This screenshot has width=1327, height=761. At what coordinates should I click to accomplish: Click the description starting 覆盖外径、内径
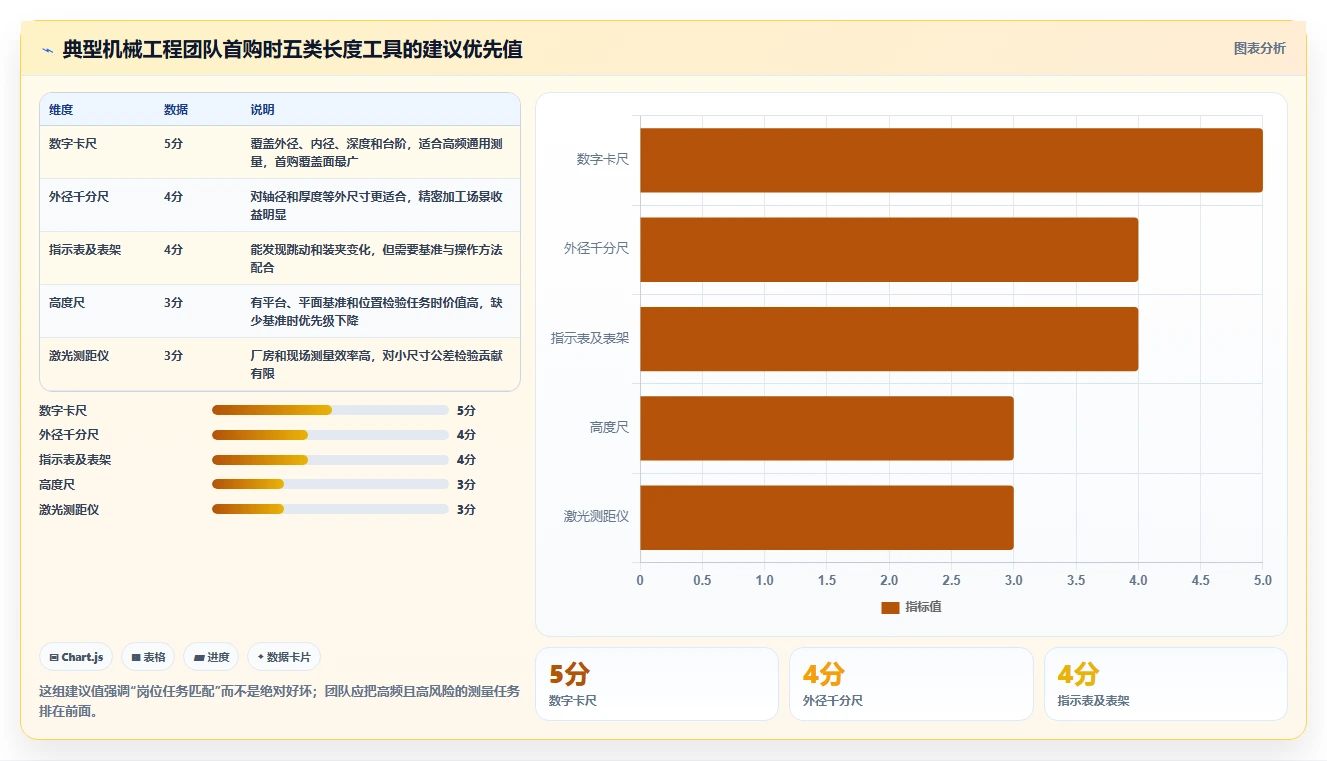click(x=376, y=152)
